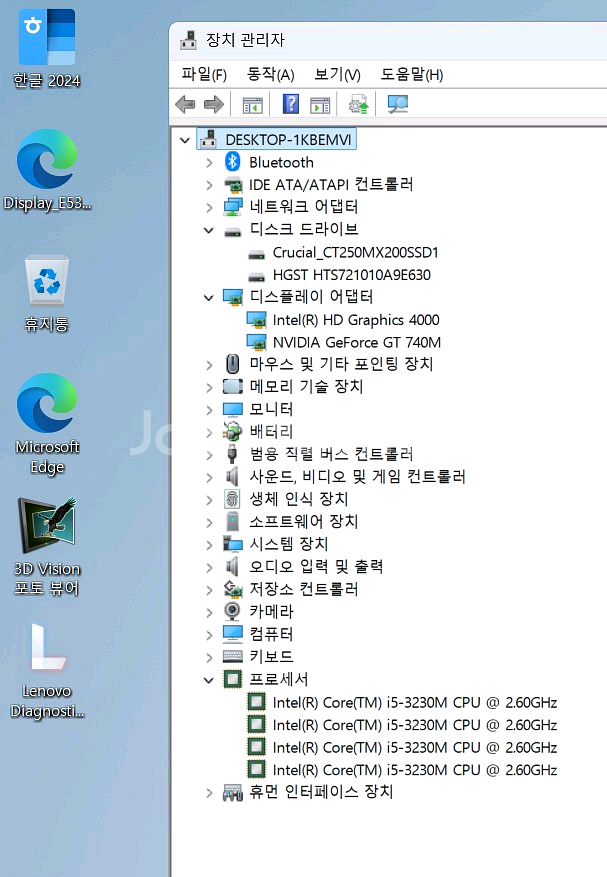
Task: Select Crucial_CT250MX200SSD1 disk drive
Action: pos(355,252)
